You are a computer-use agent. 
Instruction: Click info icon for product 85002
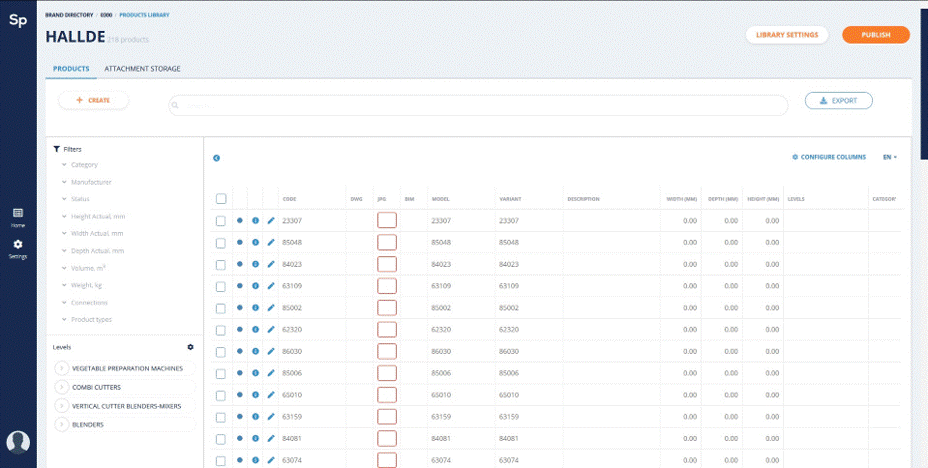255,308
